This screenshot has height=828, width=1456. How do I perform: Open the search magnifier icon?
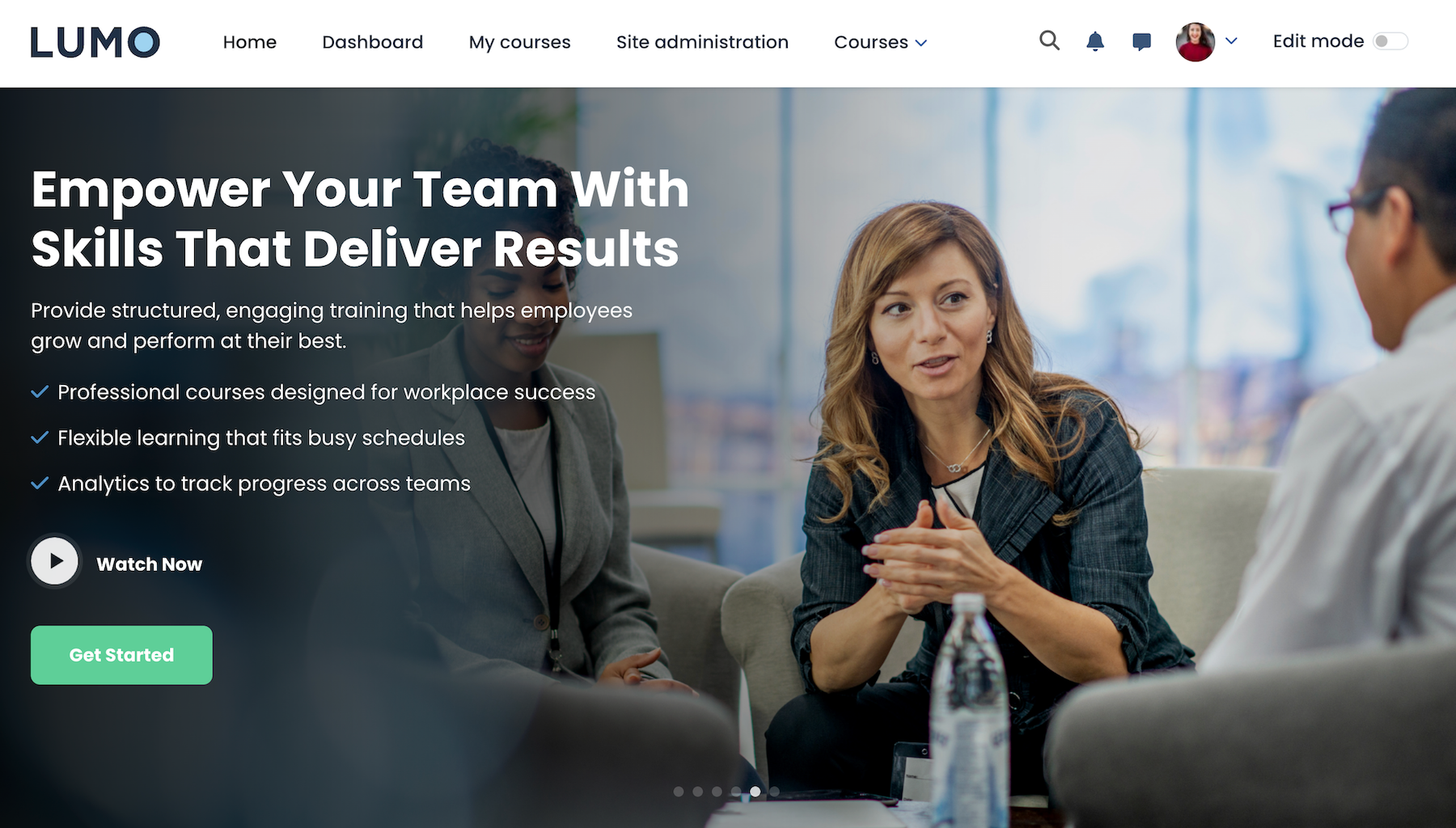tap(1049, 40)
